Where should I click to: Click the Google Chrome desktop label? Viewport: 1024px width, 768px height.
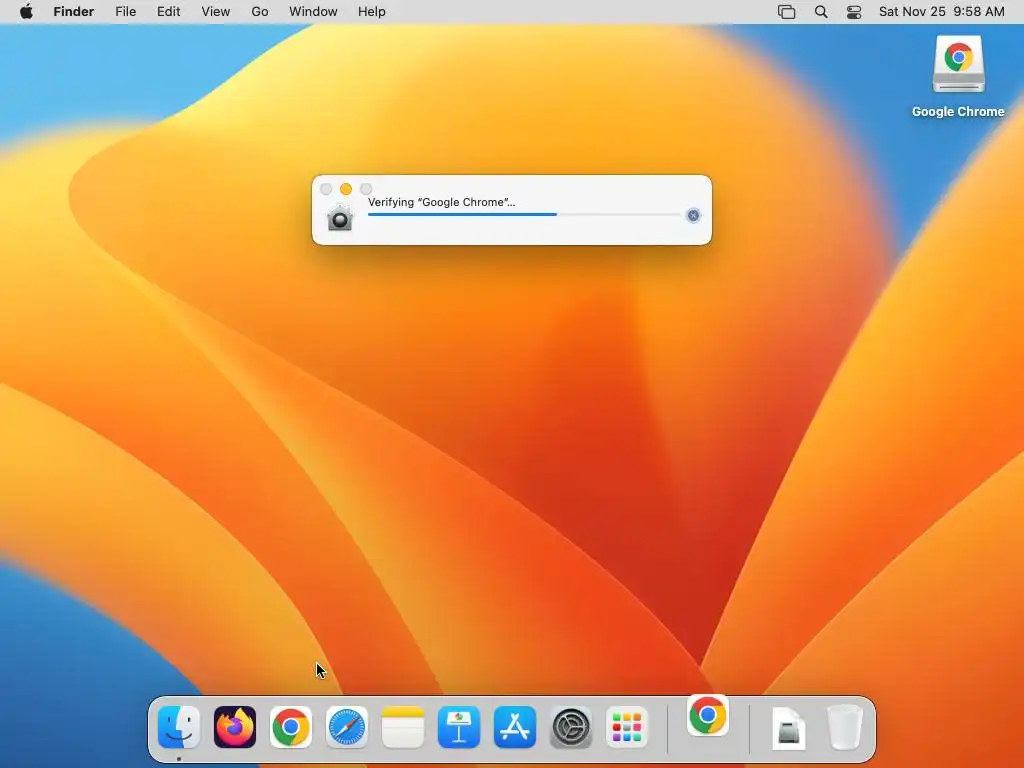coord(958,112)
